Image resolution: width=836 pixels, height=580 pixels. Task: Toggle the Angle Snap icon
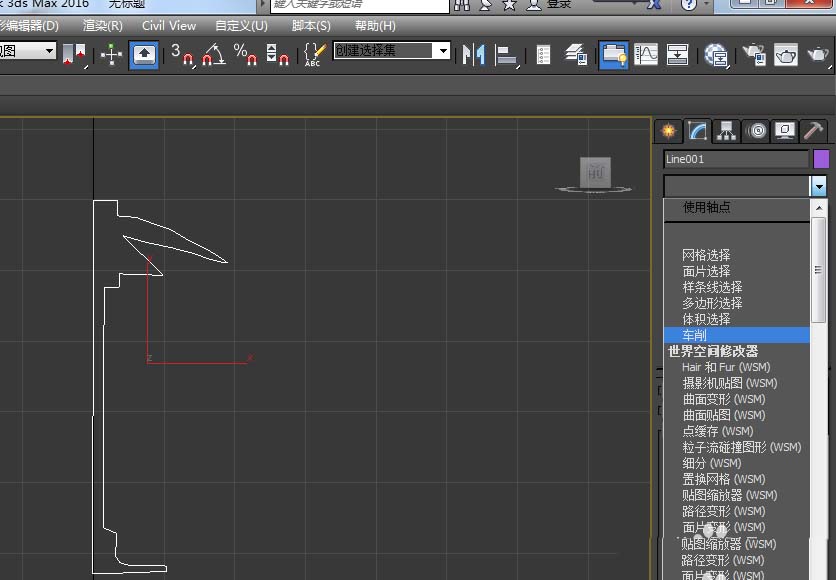(x=214, y=54)
